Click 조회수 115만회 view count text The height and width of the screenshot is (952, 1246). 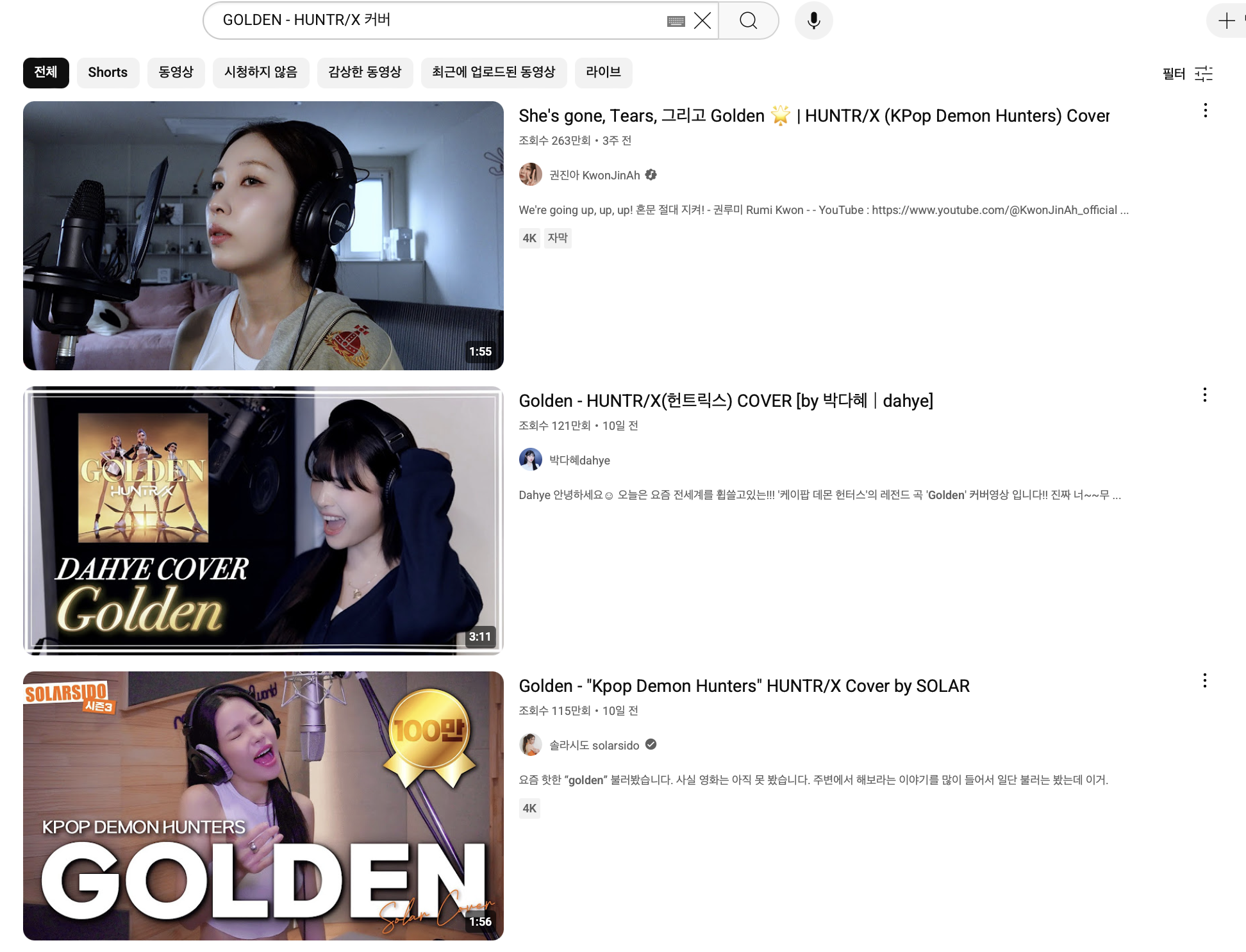coord(554,710)
